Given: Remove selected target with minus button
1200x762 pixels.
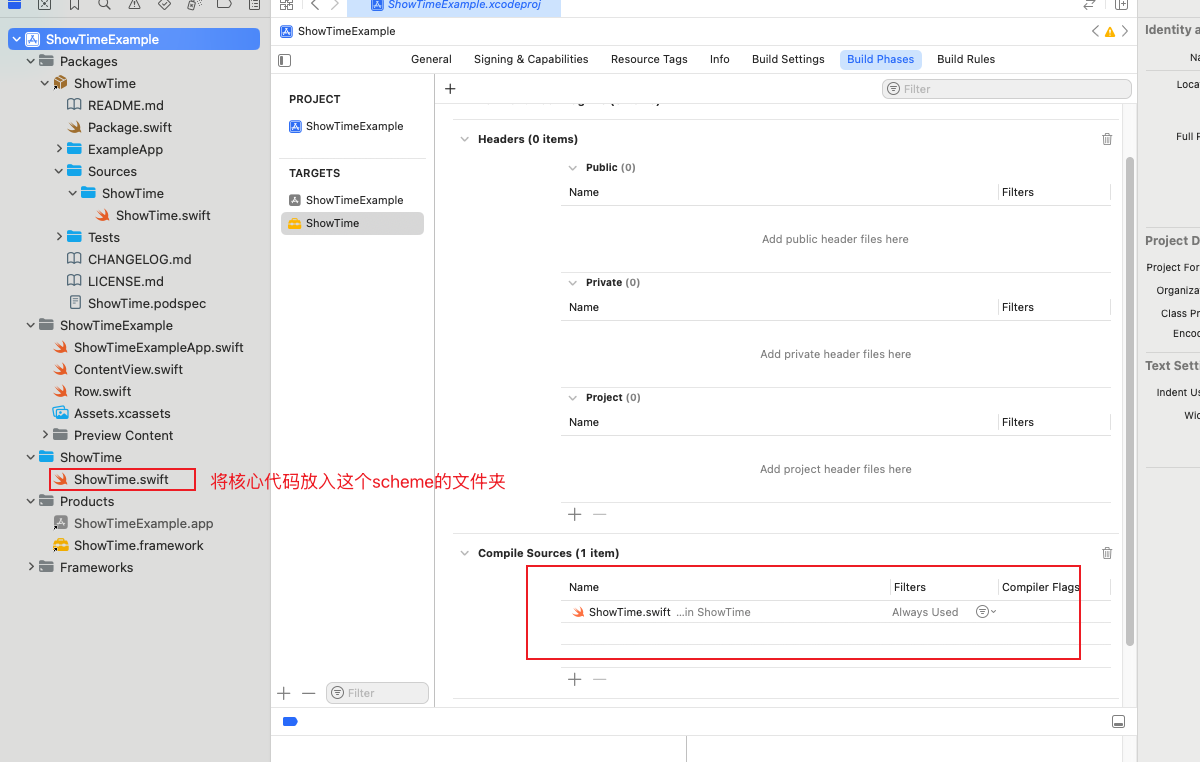Looking at the screenshot, I should click(x=309, y=693).
